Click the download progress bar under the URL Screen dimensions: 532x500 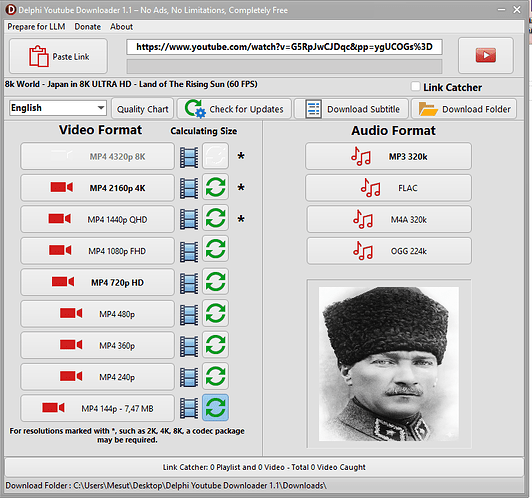pyautogui.click(x=284, y=66)
